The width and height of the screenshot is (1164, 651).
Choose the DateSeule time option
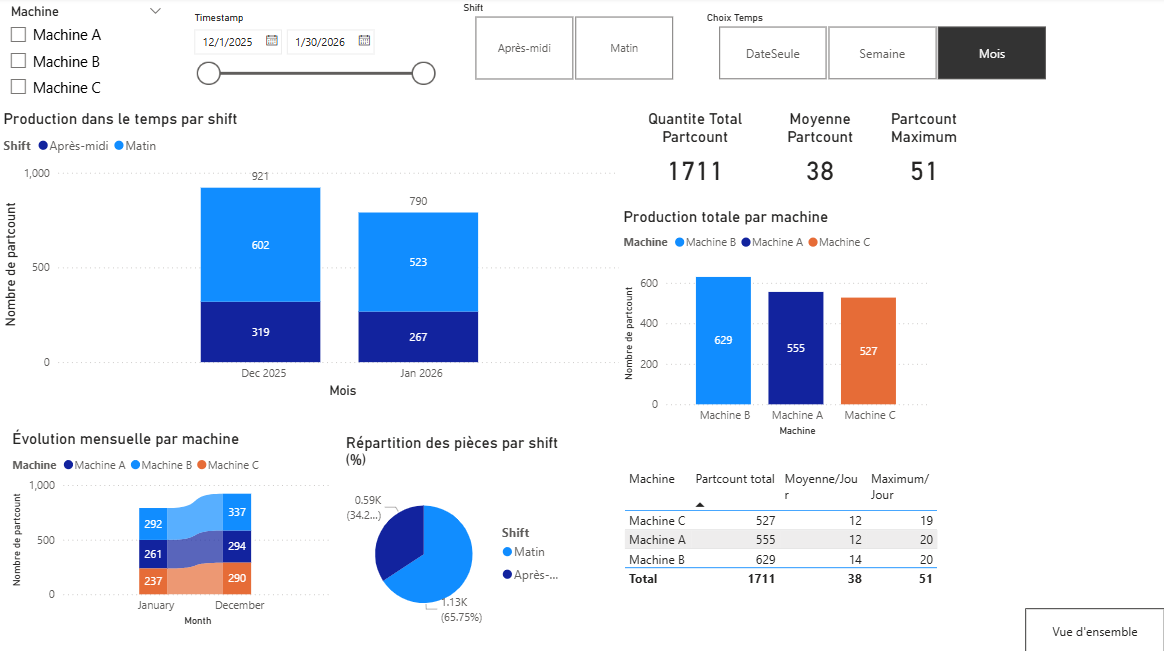pyautogui.click(x=772, y=53)
